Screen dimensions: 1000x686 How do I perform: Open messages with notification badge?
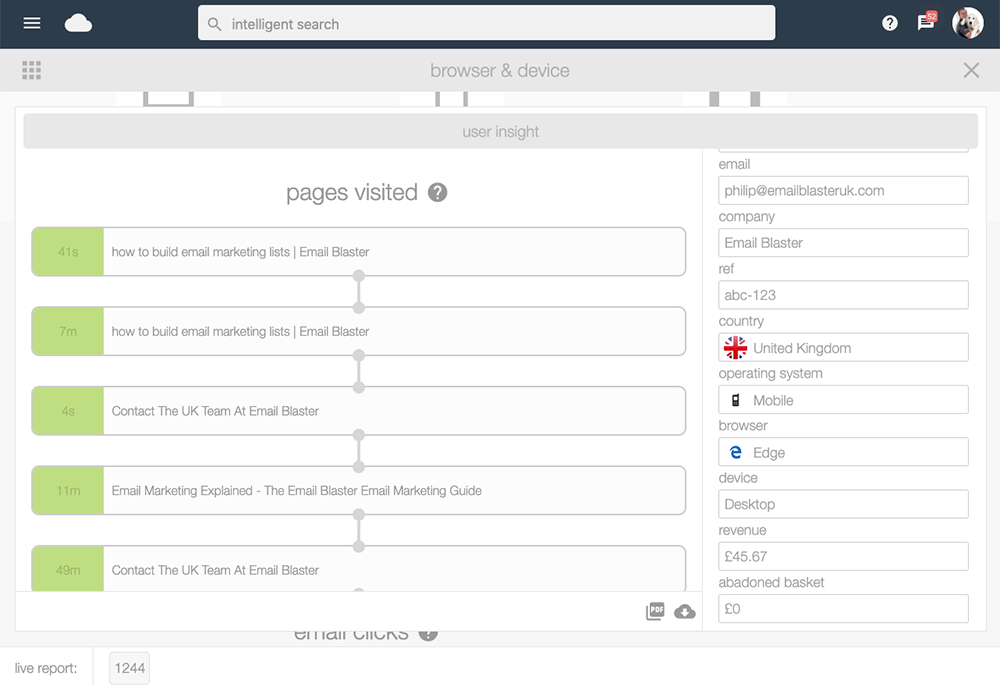click(x=926, y=22)
